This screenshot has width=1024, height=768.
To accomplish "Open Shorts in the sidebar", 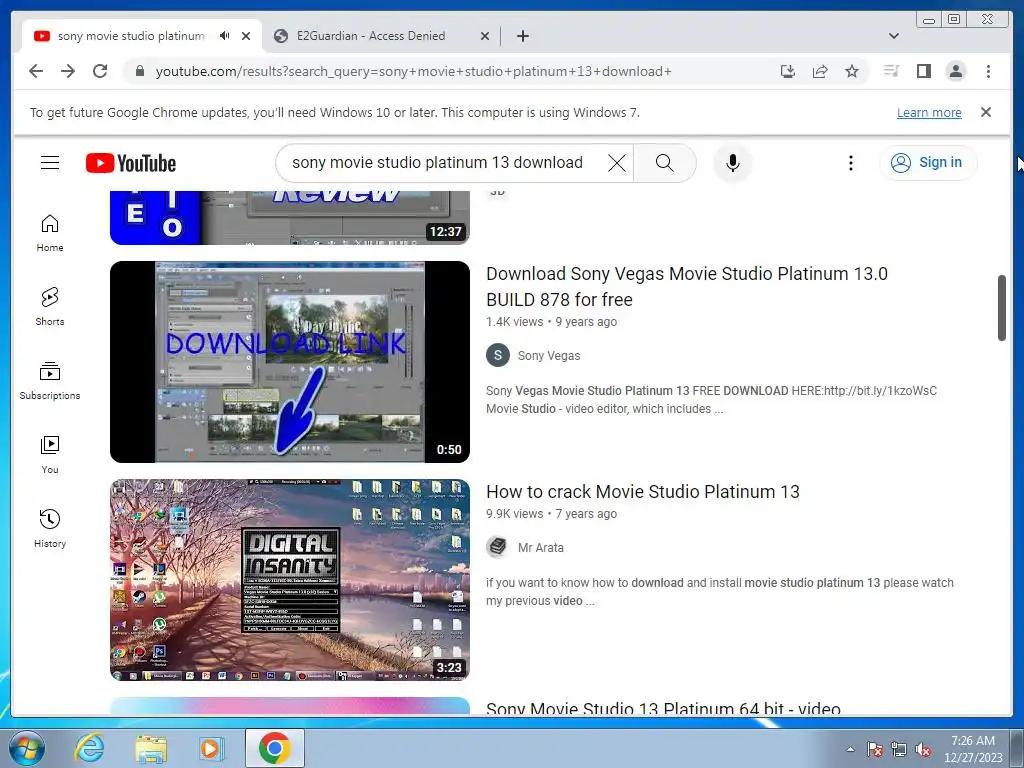I will tap(50, 307).
